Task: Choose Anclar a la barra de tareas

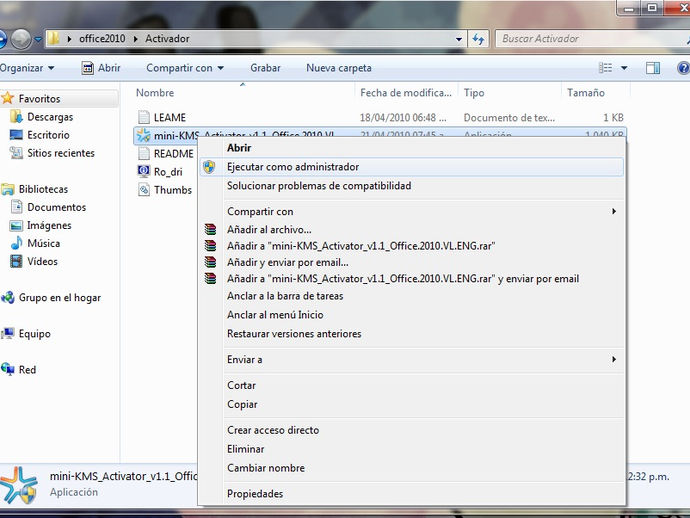Action: click(411, 296)
